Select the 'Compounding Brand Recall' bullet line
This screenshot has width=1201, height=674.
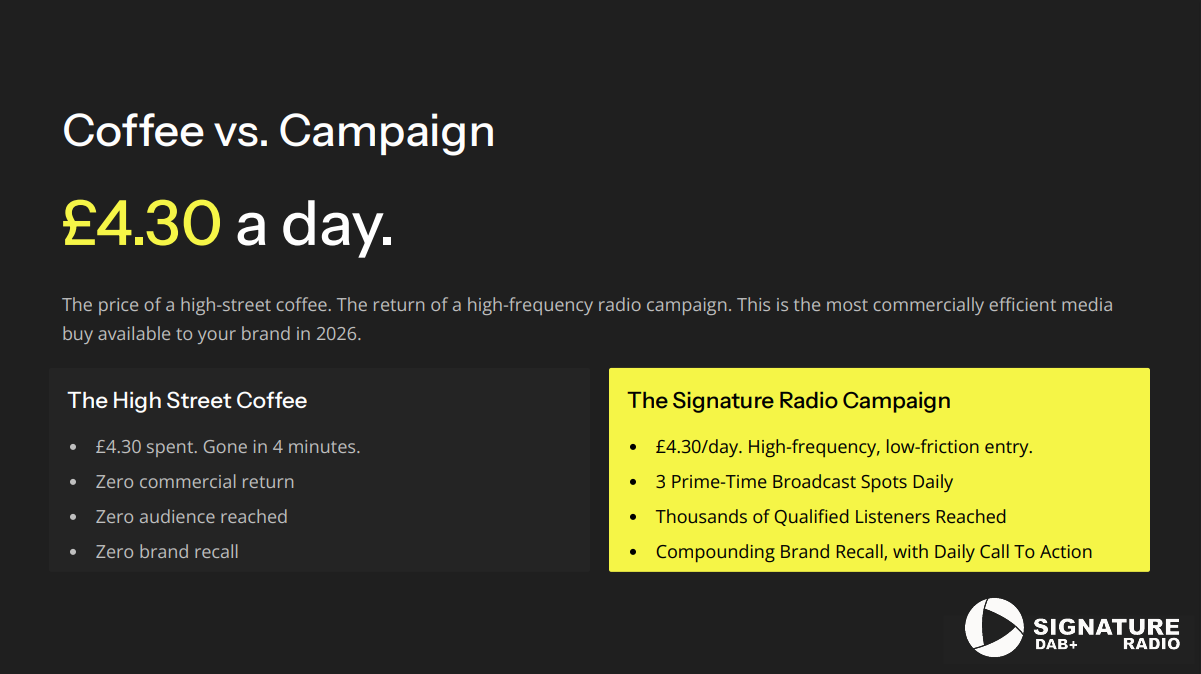point(873,552)
